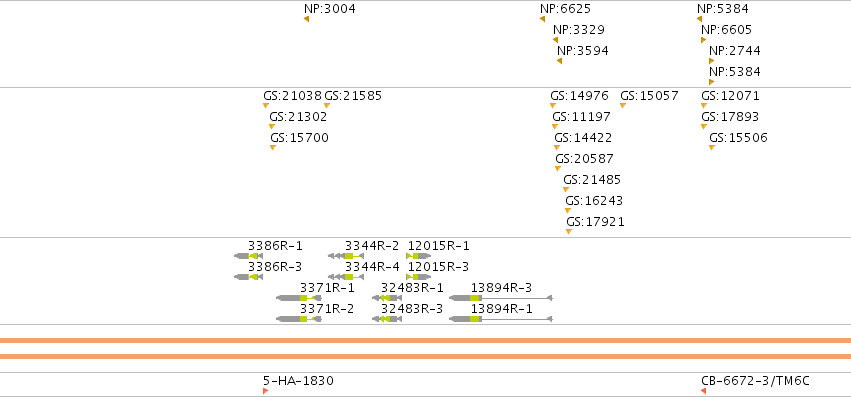The height and width of the screenshot is (397, 851).
Task: Open the GS:21038 label link
Action: 293,96
